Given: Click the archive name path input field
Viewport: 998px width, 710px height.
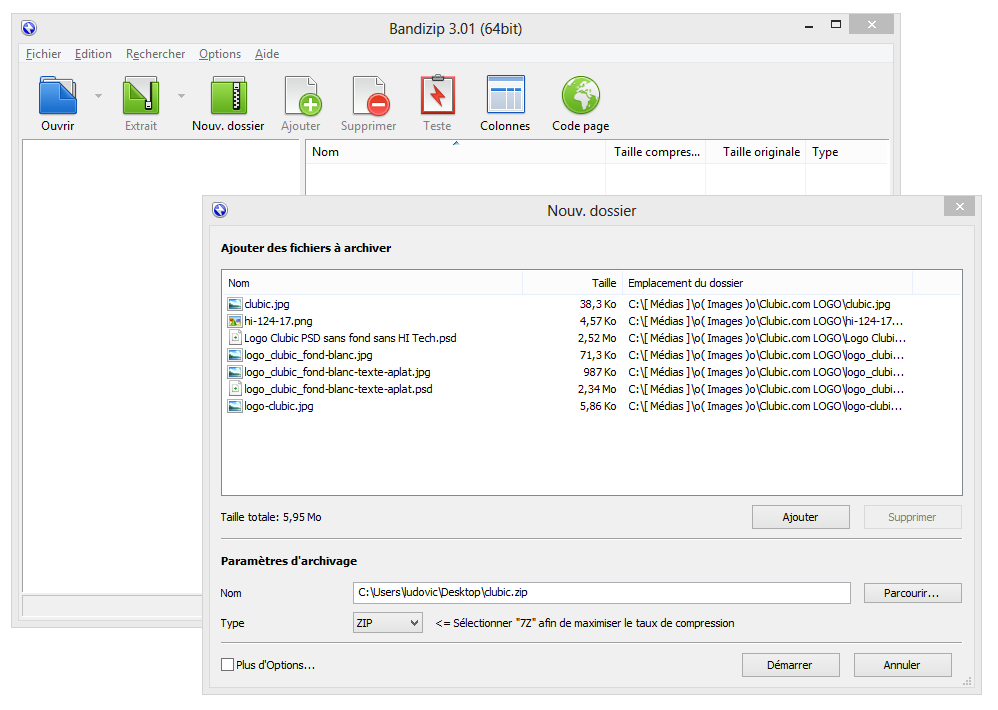Looking at the screenshot, I should pyautogui.click(x=601, y=593).
